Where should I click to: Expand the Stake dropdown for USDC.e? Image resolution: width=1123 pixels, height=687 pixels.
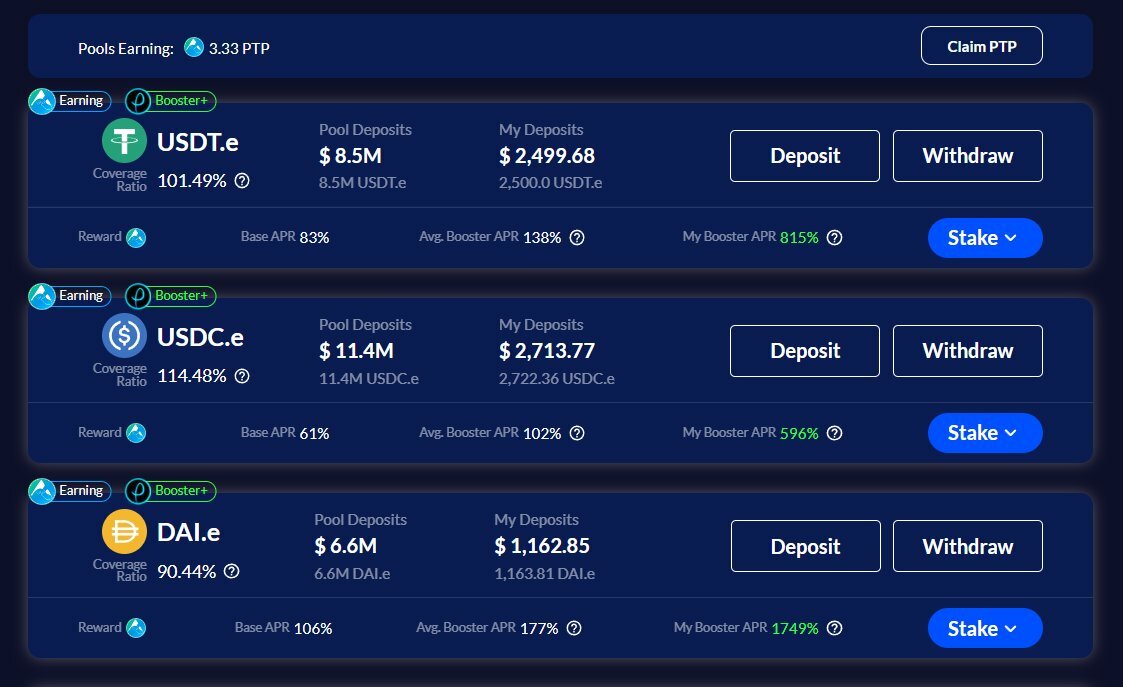[x=985, y=433]
